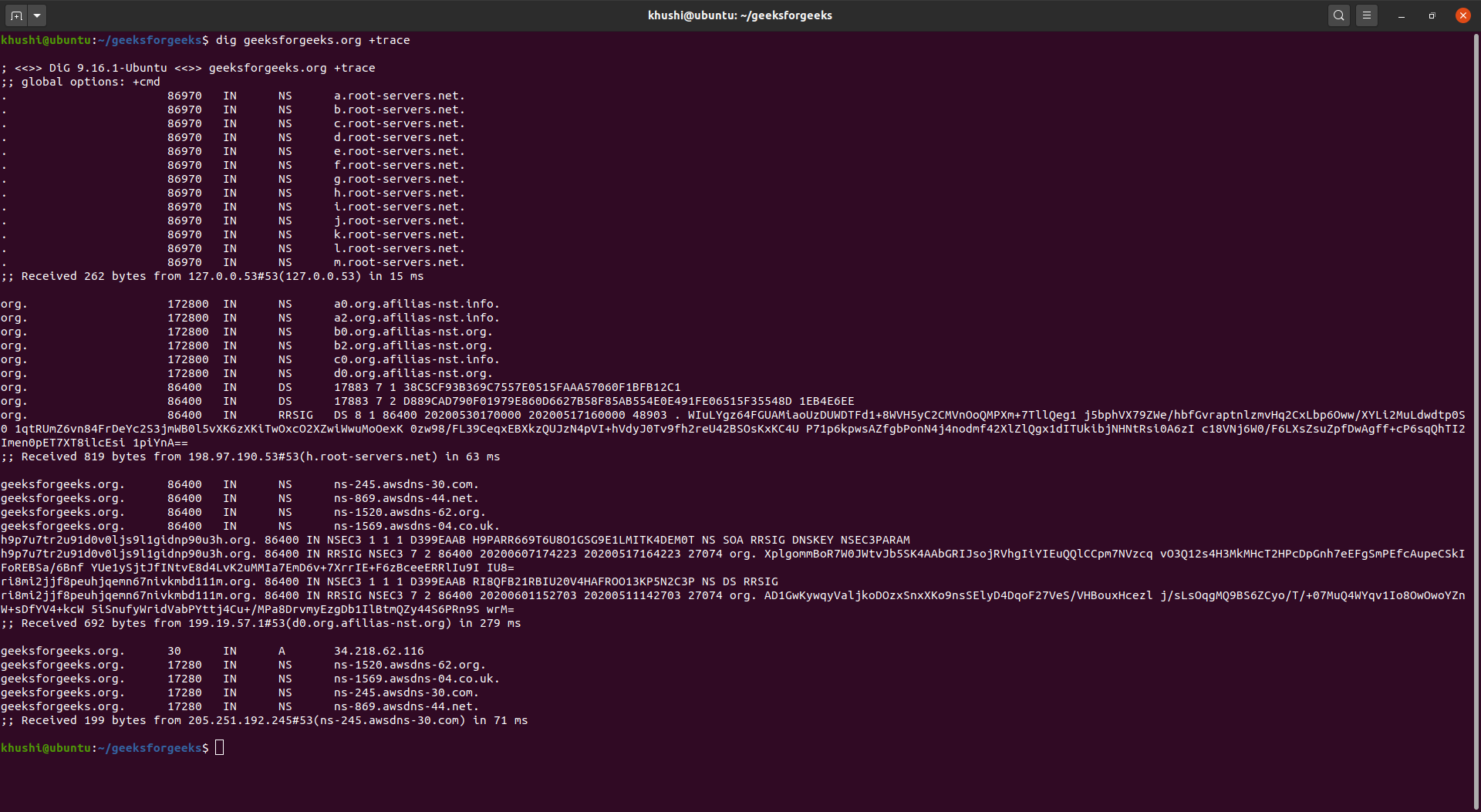The height and width of the screenshot is (812, 1481).
Task: Click 'a.root-servers.net.' entry
Action: tap(399, 96)
